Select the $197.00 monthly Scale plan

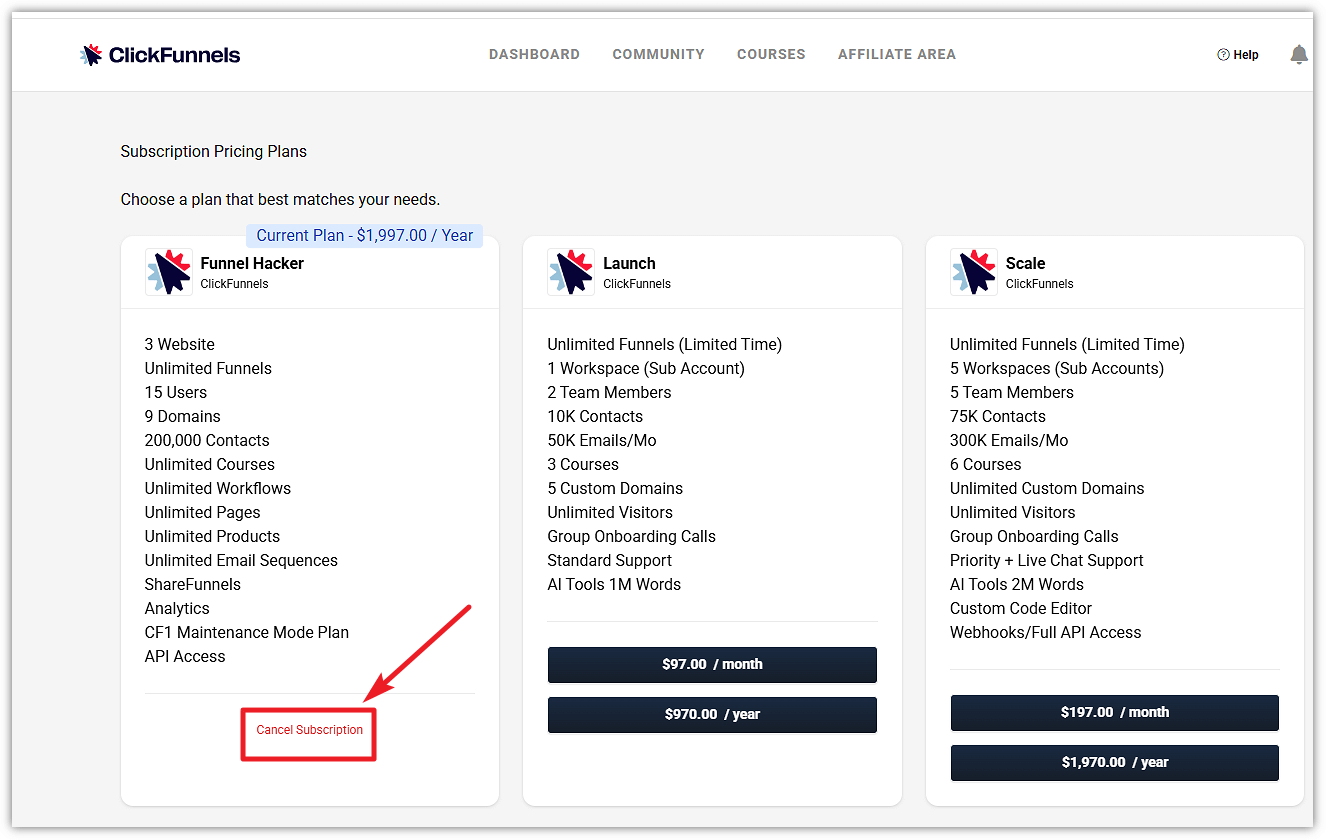1114,712
